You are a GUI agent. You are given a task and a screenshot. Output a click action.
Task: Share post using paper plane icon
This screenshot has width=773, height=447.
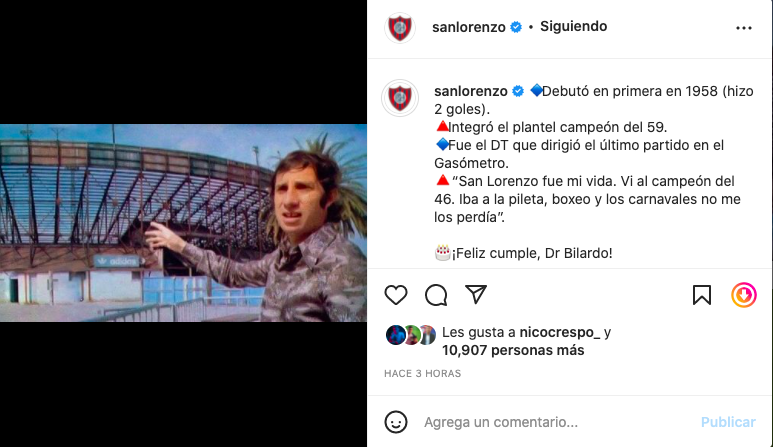tap(476, 294)
